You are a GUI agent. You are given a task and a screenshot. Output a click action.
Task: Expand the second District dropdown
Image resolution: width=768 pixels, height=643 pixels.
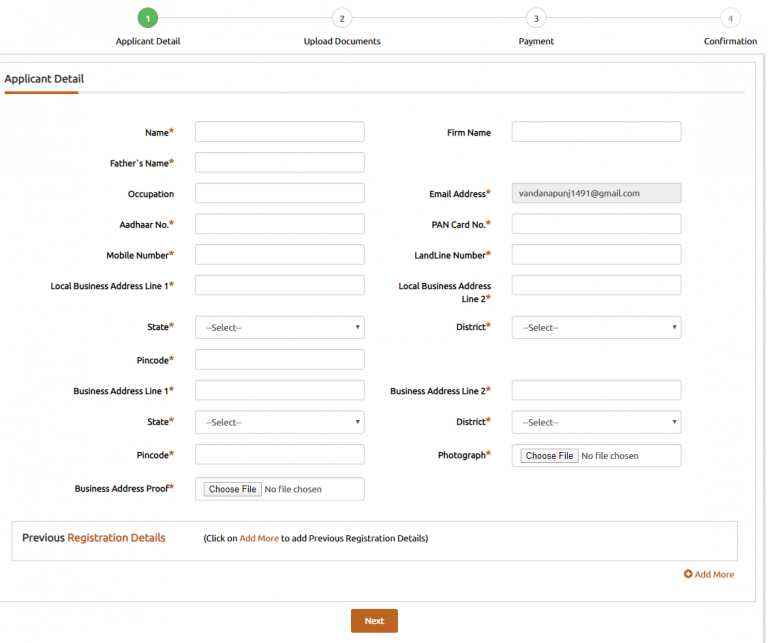tap(596, 422)
